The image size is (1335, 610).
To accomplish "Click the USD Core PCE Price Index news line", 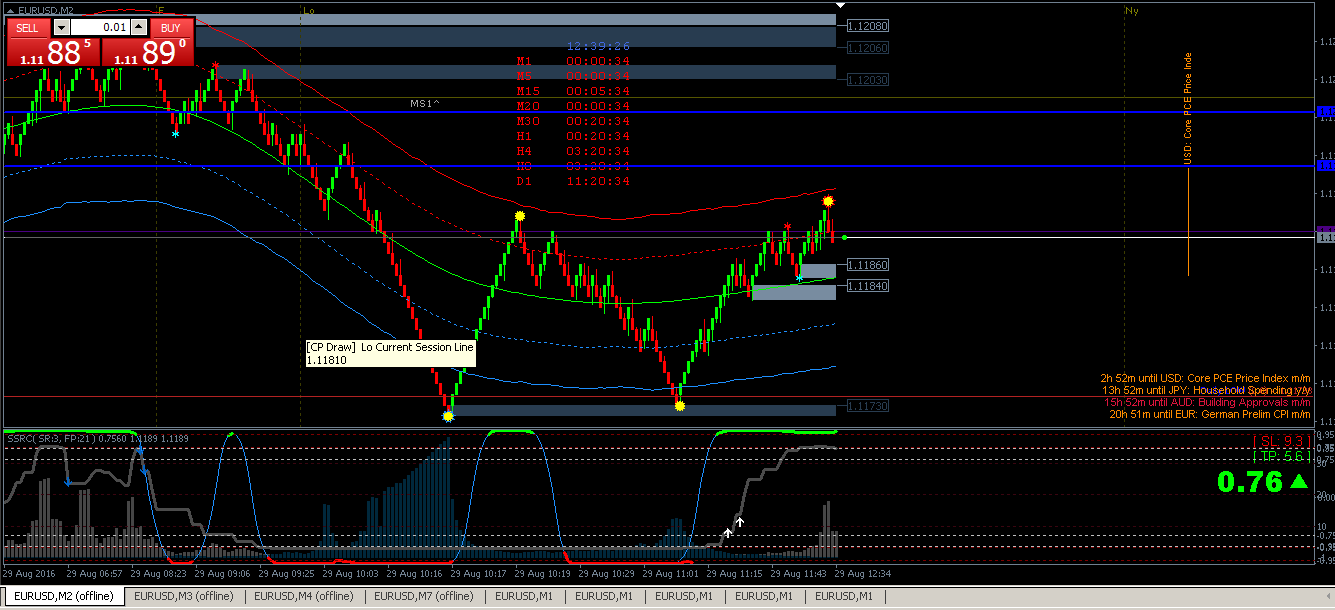I will 1205,379.
